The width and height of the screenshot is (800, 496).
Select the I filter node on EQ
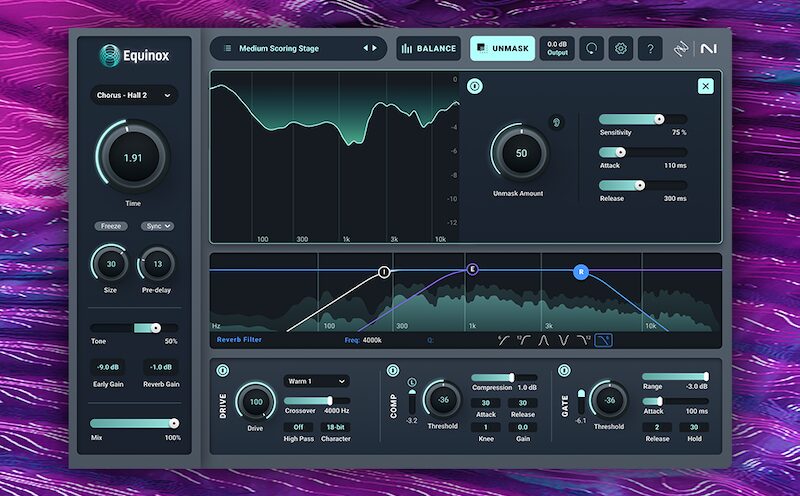(384, 272)
